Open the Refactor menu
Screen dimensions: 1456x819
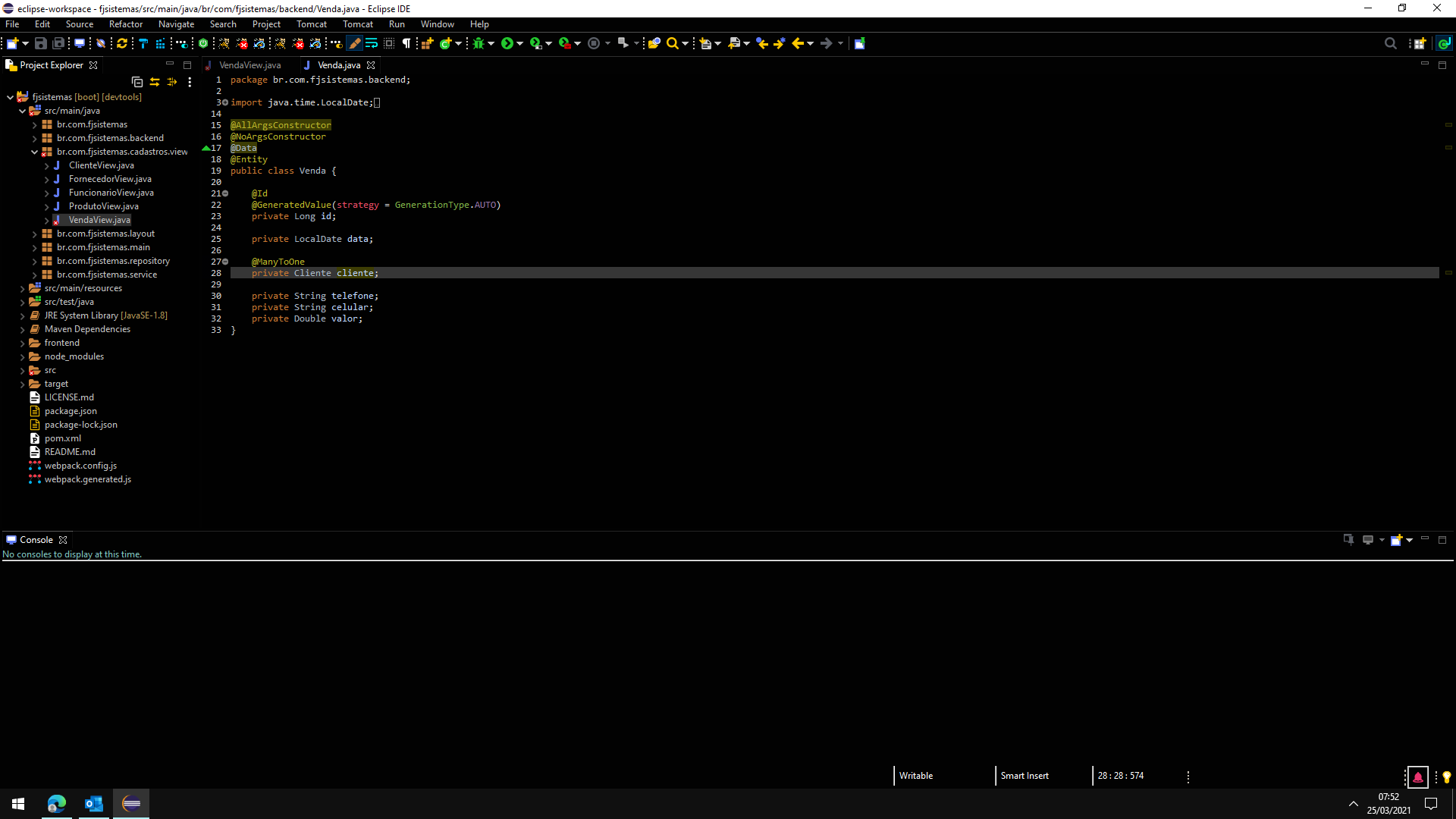[x=125, y=24]
